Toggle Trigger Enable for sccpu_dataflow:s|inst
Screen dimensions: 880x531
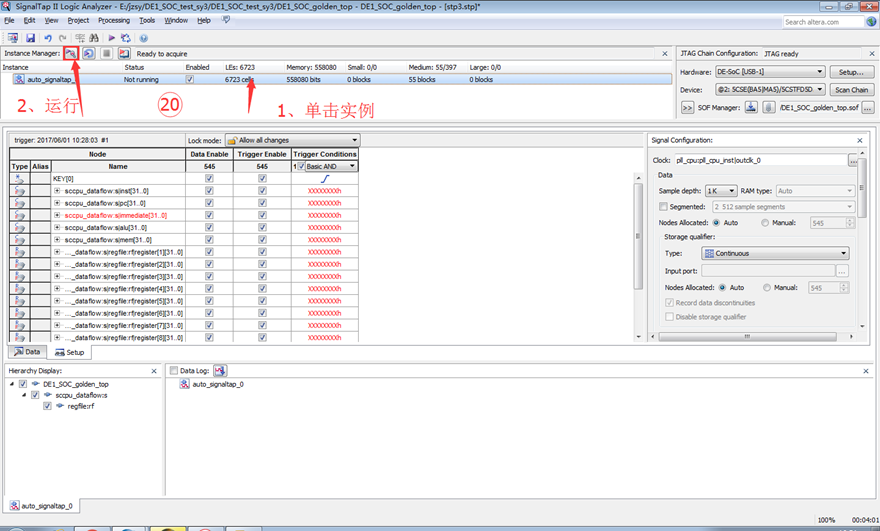(x=262, y=191)
